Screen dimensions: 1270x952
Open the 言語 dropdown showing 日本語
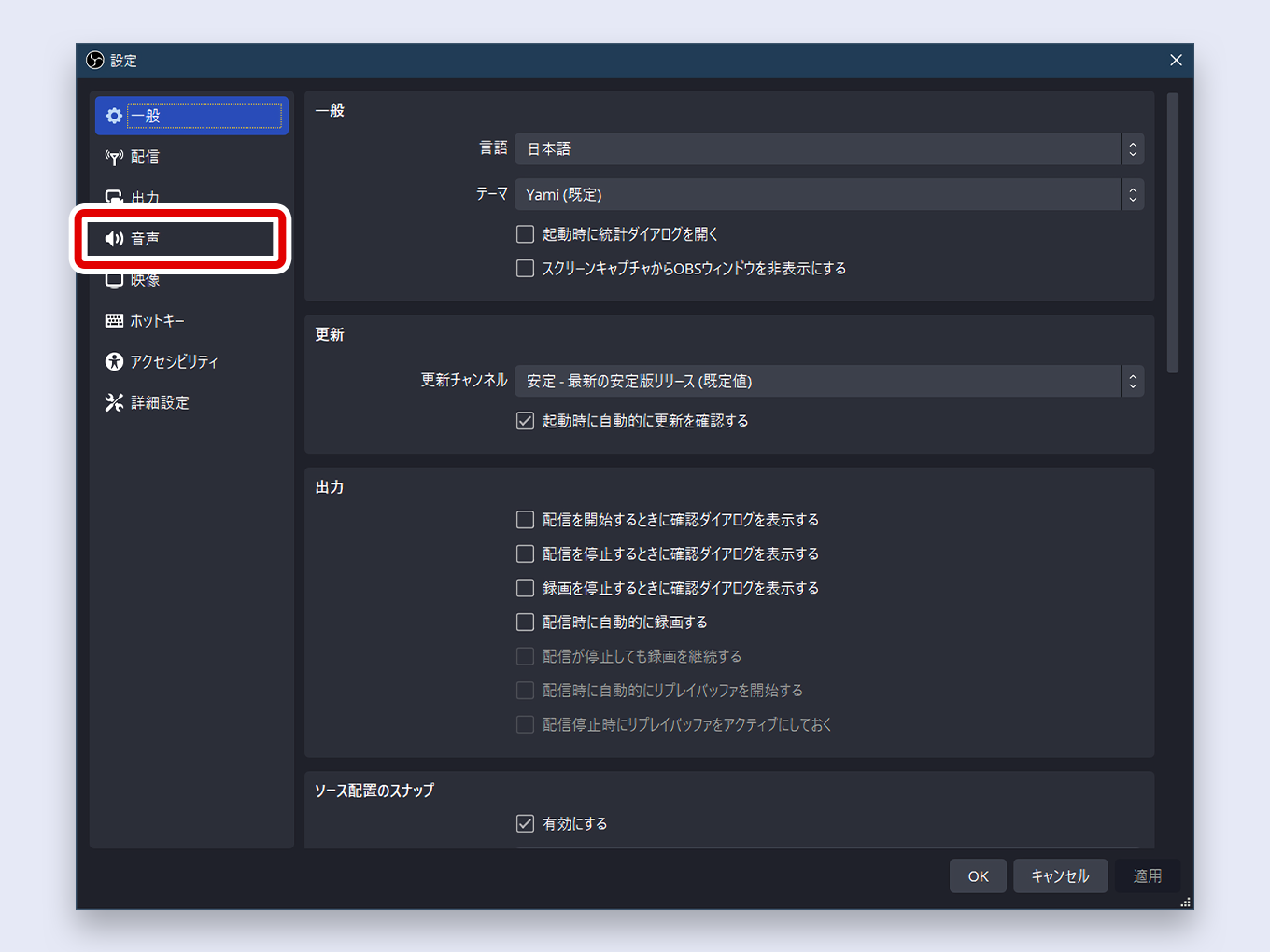point(829,149)
